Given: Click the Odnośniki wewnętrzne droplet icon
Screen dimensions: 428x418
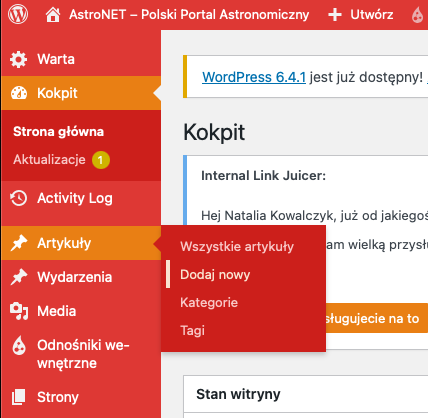Looking at the screenshot, I should pos(19,345).
